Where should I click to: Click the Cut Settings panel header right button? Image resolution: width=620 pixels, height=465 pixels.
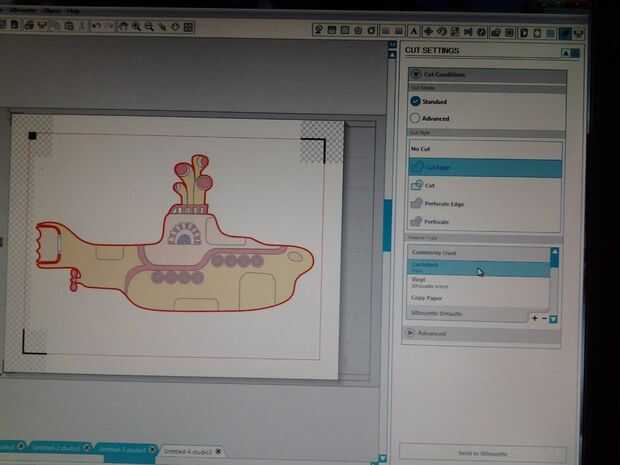coord(576,53)
